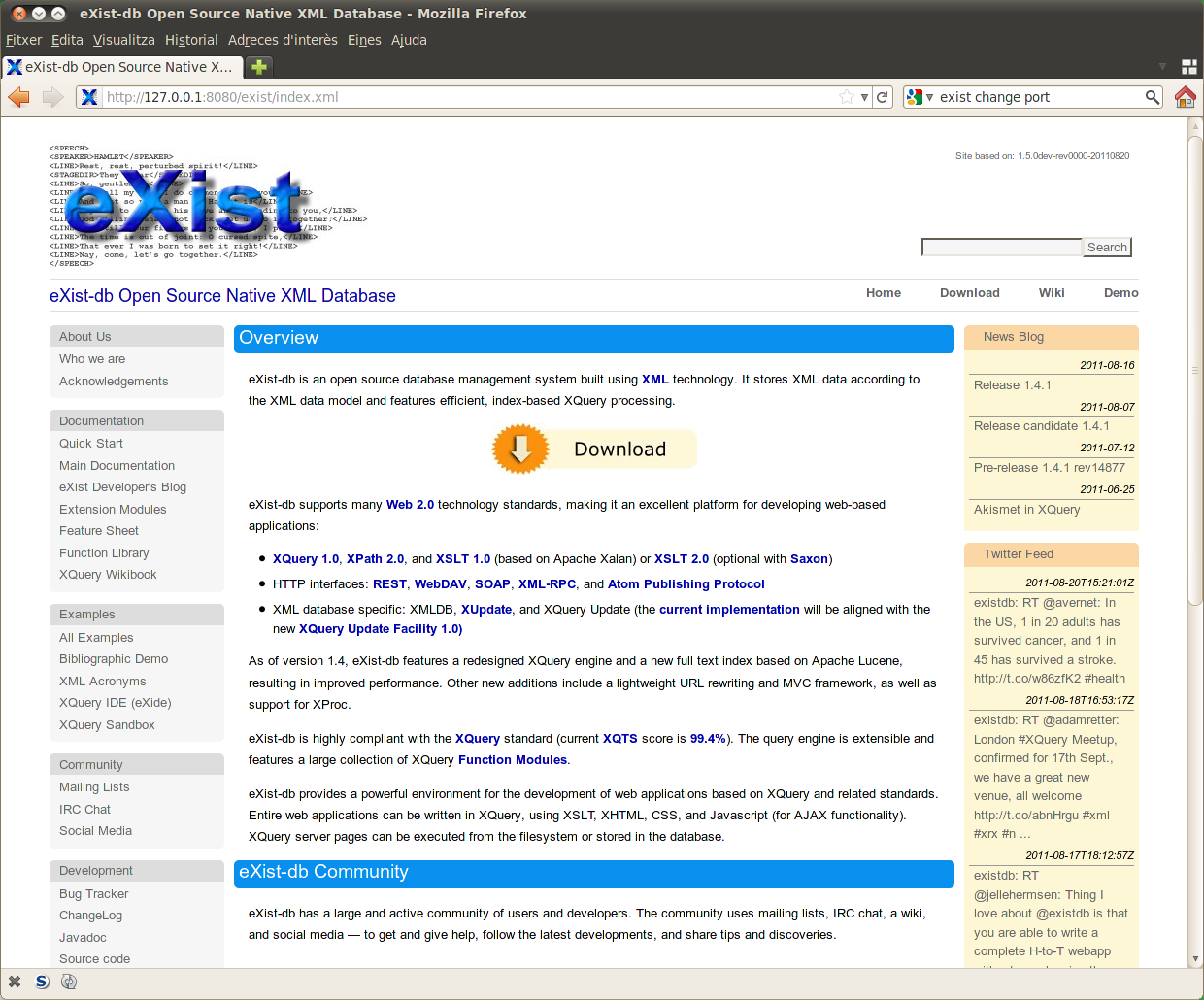
Task: Expand the URL history dropdown arrow
Action: (x=864, y=97)
